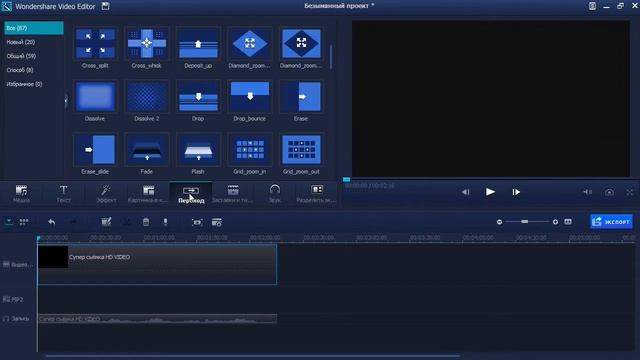Click the timeline horizontal scrollbar
Image resolution: width=640 pixels, height=360 pixels.
point(253,356)
